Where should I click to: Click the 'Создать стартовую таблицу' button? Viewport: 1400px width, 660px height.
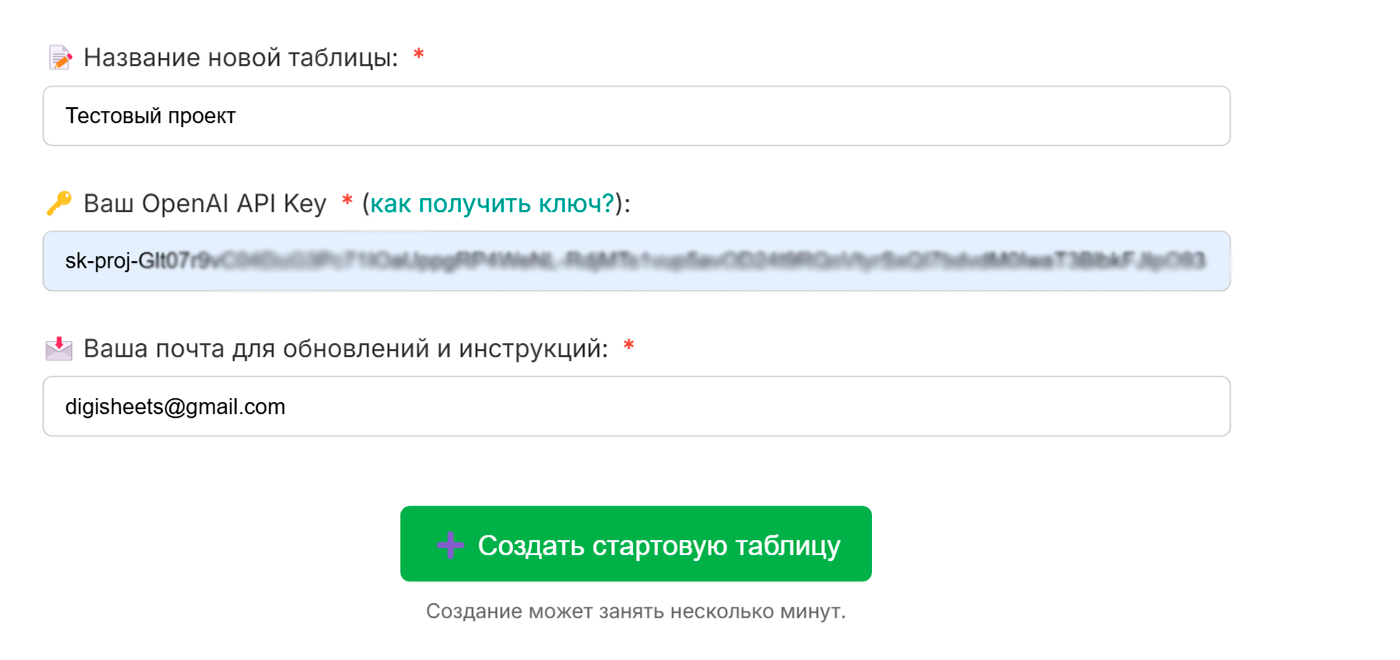[x=636, y=544]
